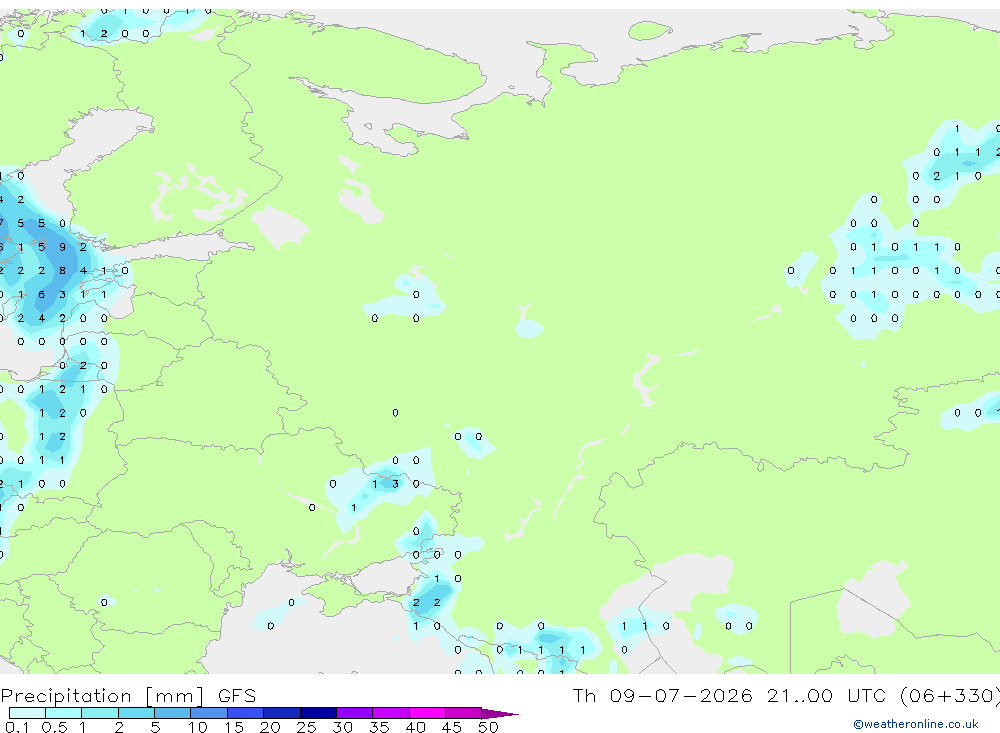Click the 'Precipitation' title word
This screenshot has height=733, width=1000.
66,696
